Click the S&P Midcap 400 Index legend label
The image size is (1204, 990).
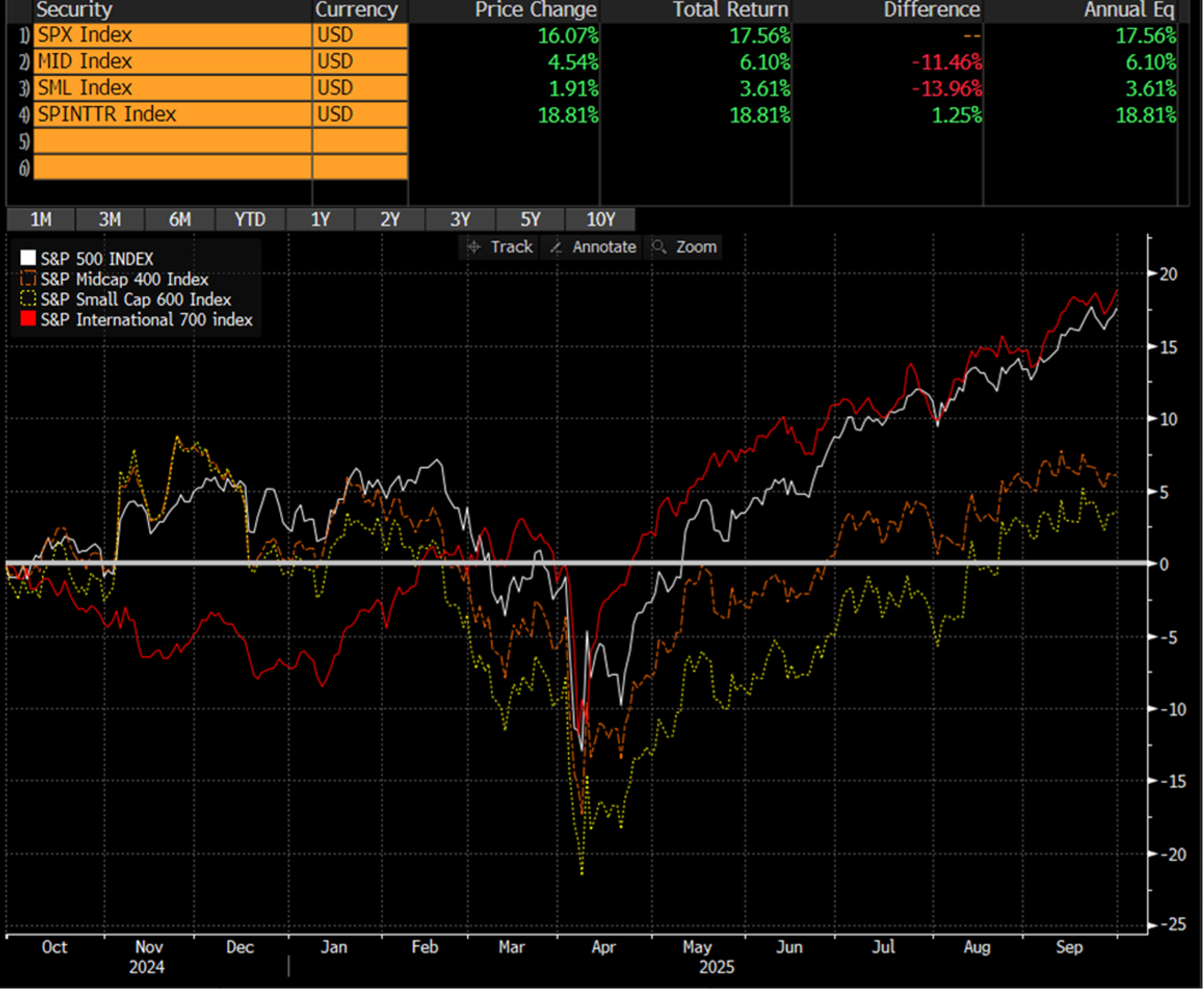click(125, 279)
